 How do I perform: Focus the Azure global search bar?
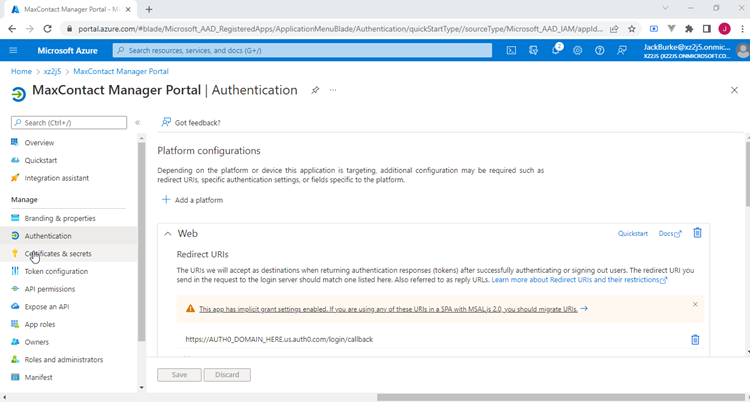pyautogui.click(x=302, y=50)
